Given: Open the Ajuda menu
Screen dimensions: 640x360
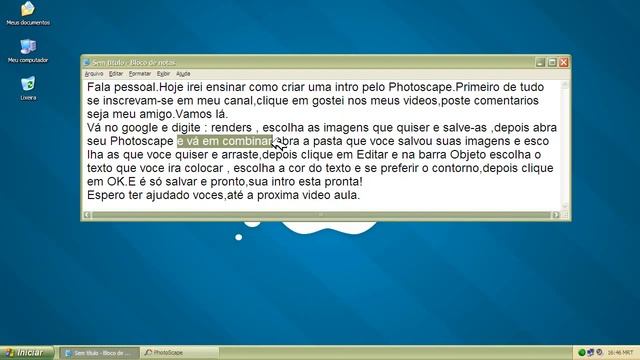Looking at the screenshot, I should [183, 74].
